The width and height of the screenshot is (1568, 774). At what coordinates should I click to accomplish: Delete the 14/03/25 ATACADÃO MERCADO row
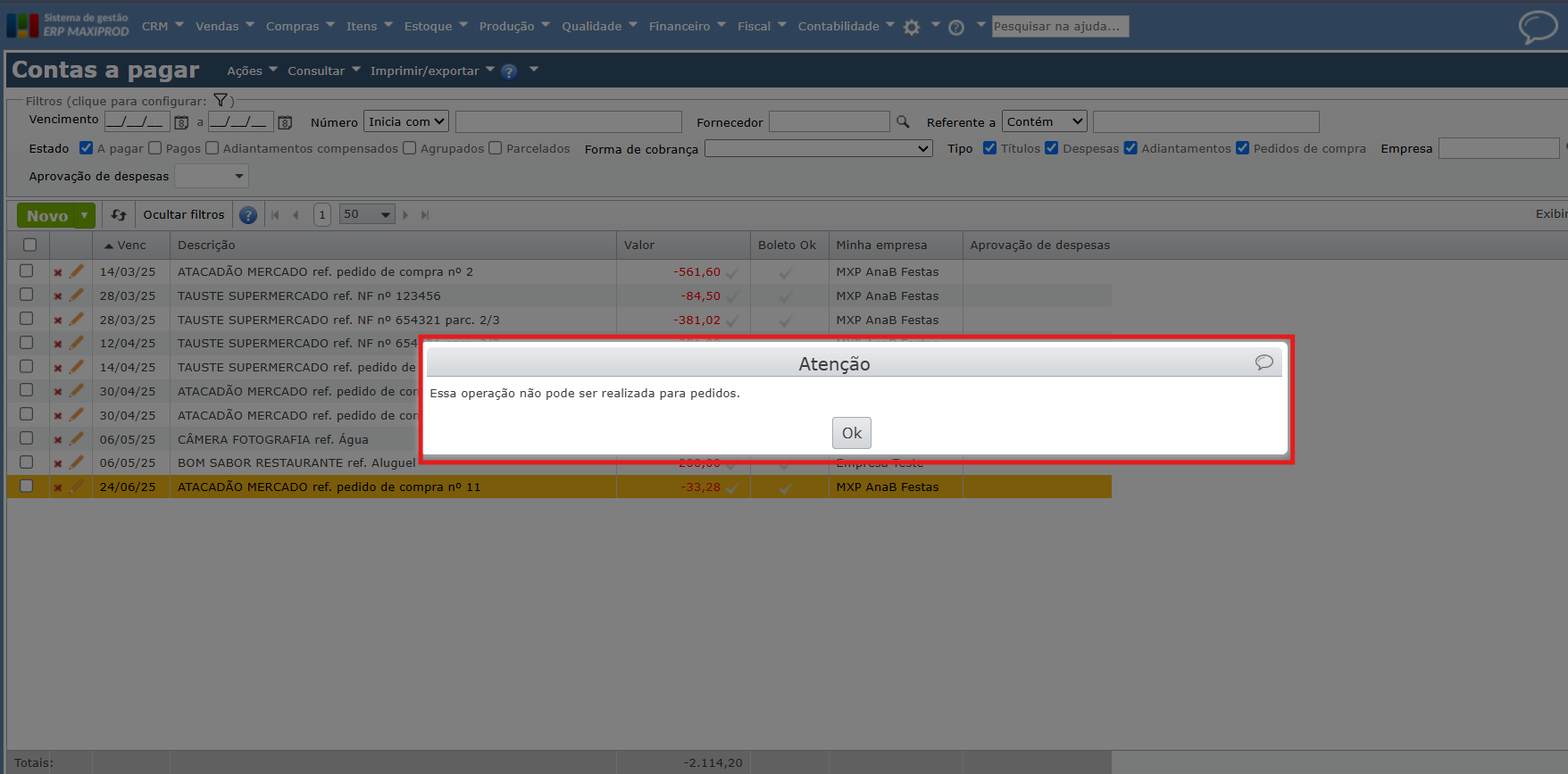58,272
